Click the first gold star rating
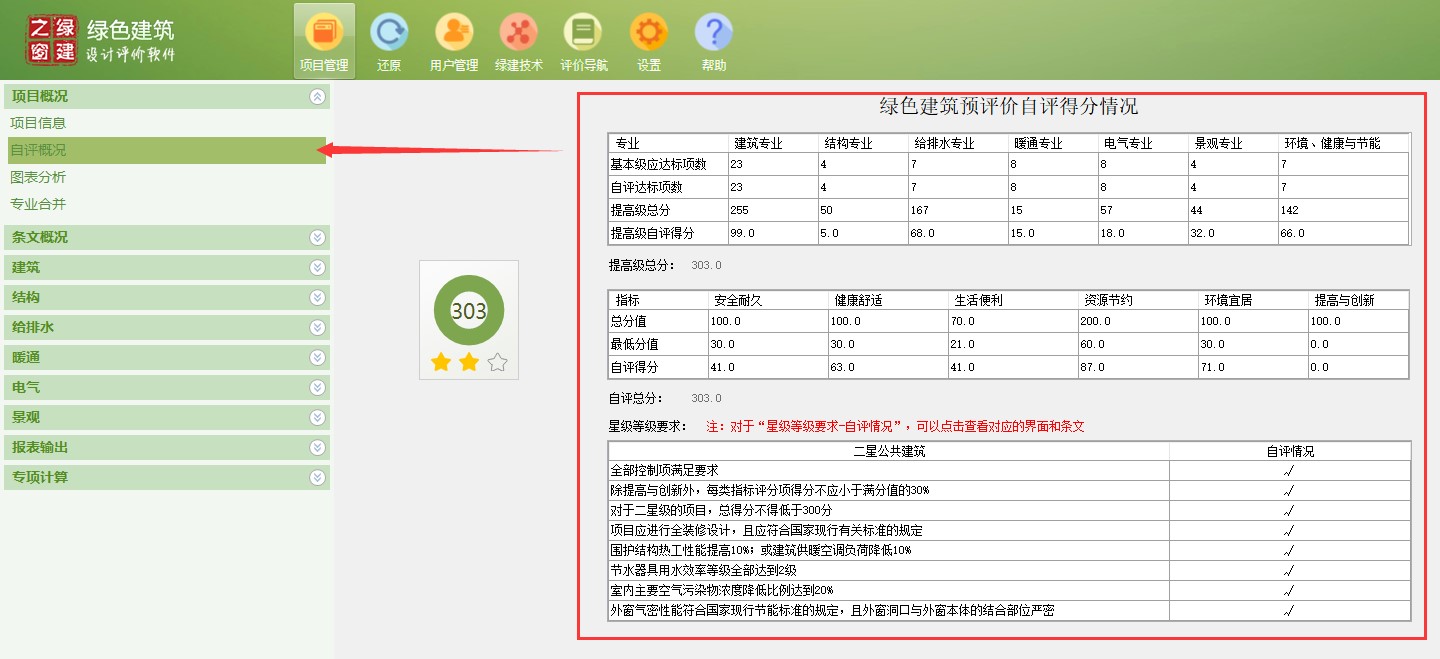 [x=441, y=362]
